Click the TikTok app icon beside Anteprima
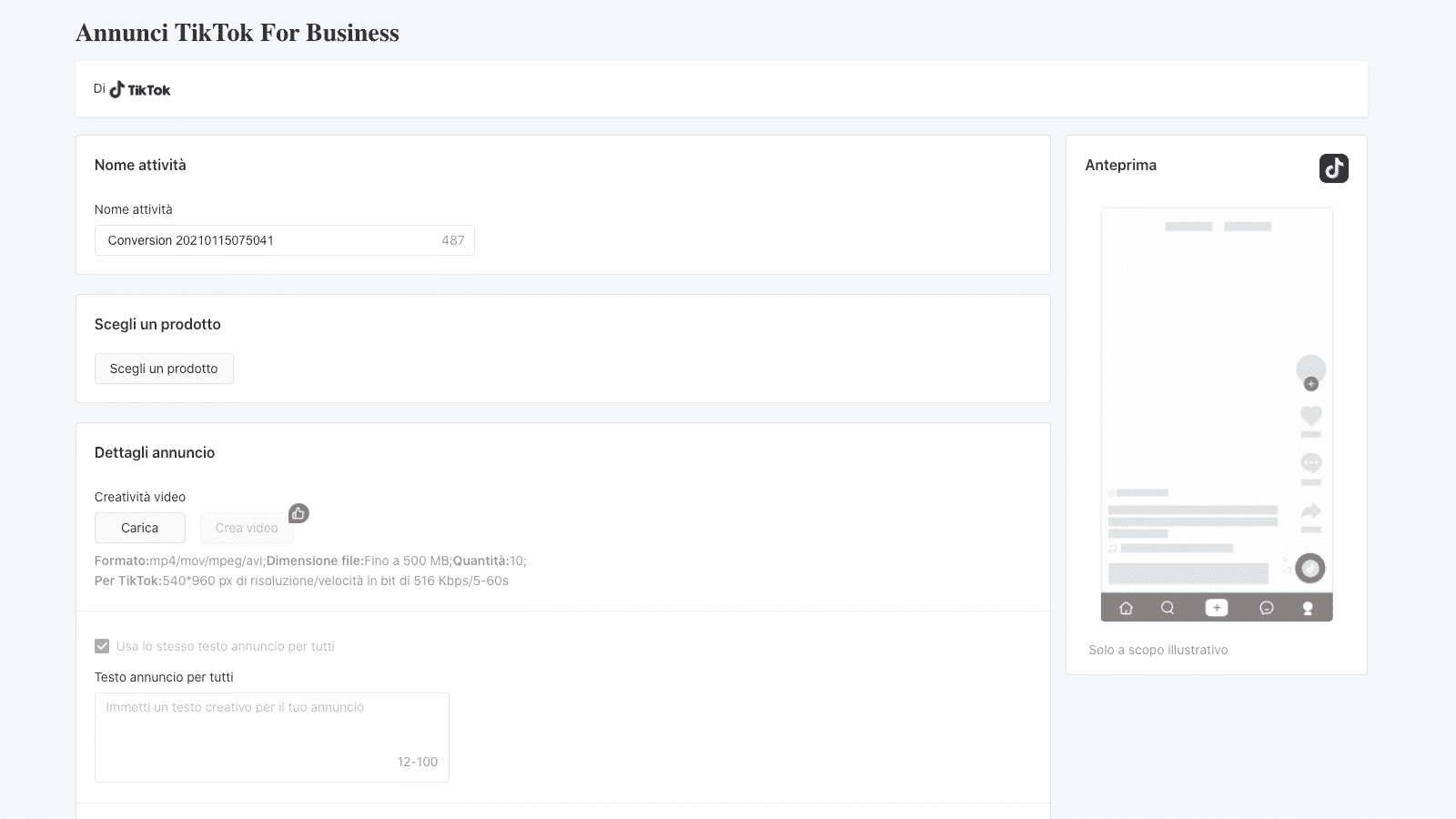The image size is (1456, 819). pyautogui.click(x=1333, y=168)
